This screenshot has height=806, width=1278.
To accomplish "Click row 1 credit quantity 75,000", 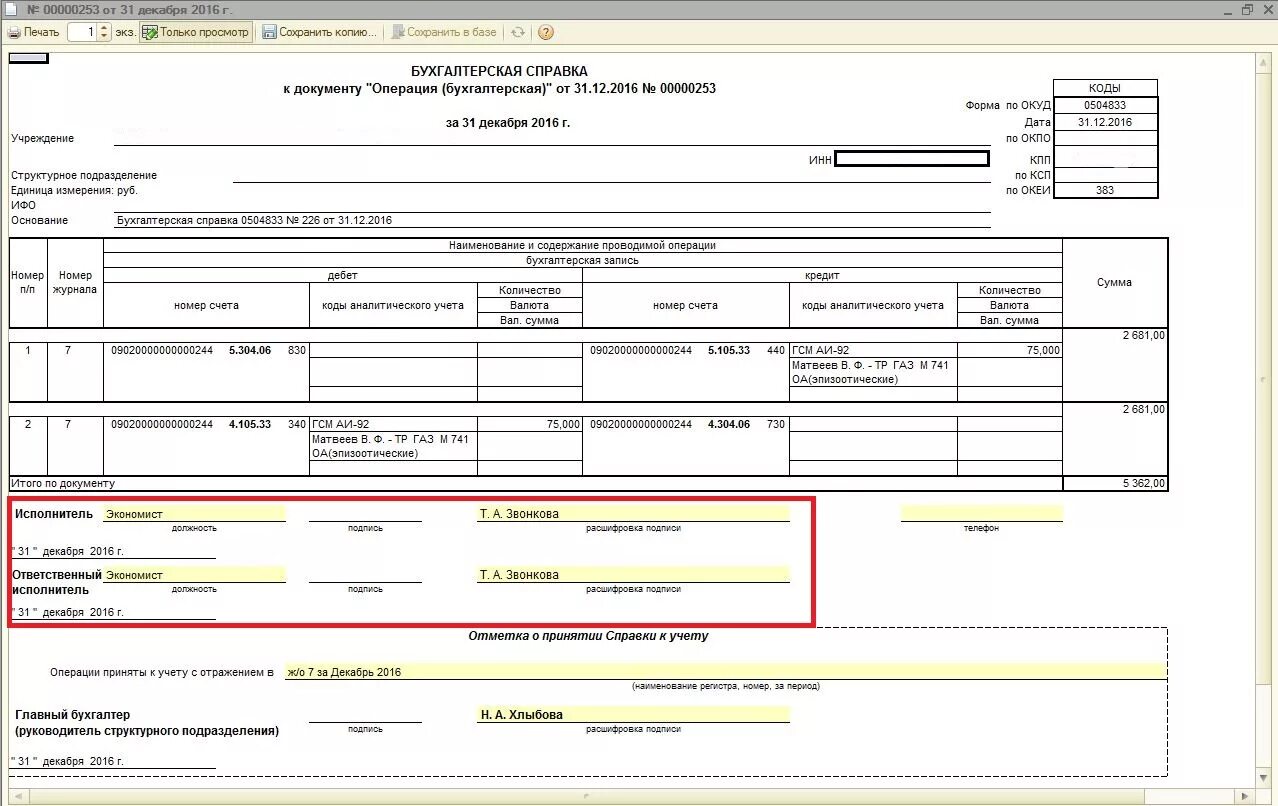I will coord(1043,350).
